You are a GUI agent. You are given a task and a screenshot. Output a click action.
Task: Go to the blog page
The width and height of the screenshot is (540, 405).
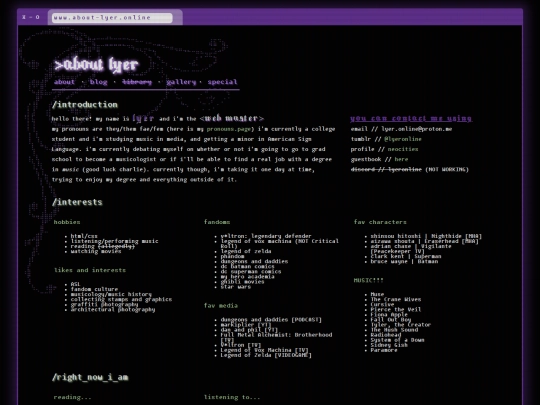98,82
